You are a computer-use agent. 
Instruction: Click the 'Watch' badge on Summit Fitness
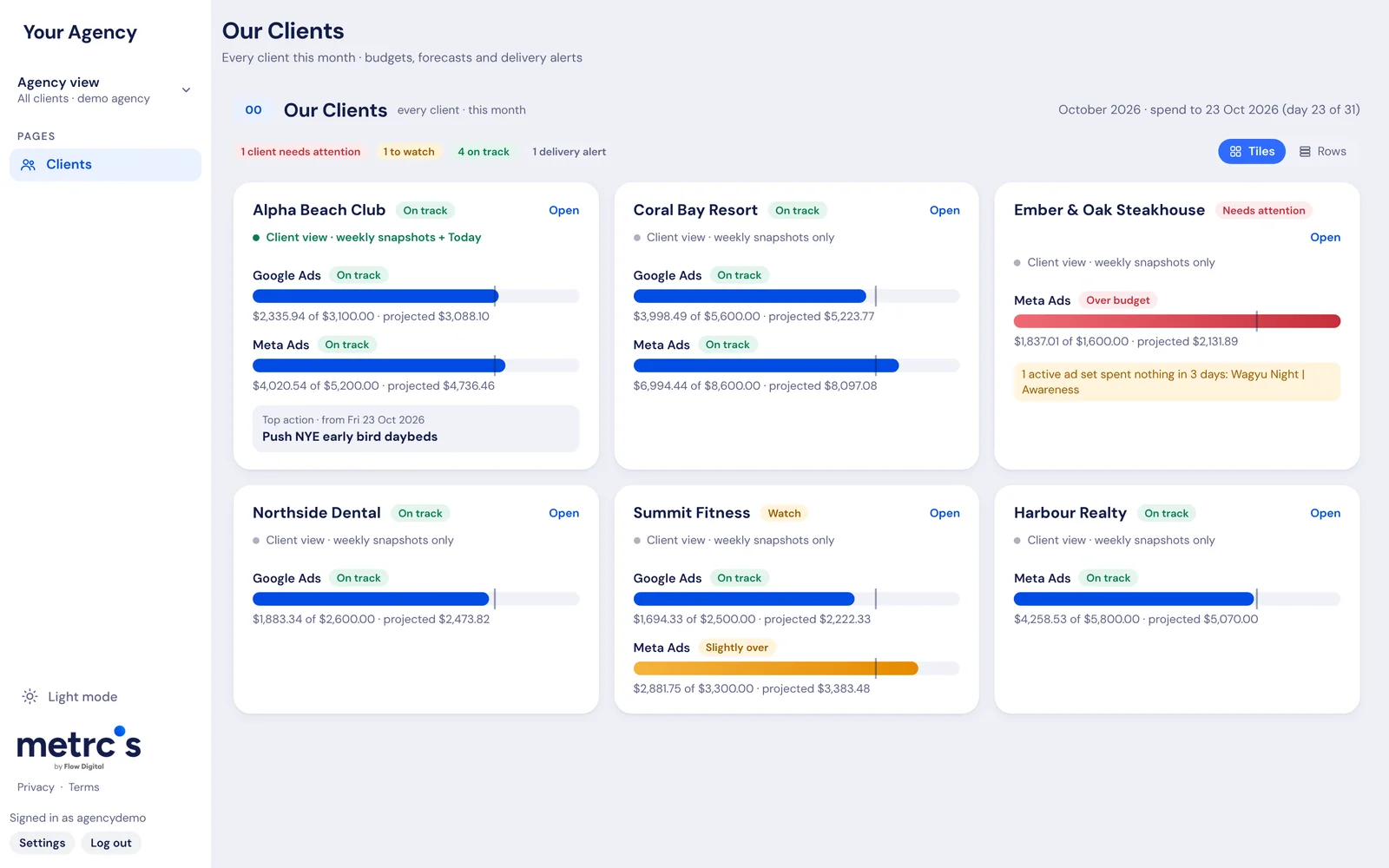click(x=784, y=514)
